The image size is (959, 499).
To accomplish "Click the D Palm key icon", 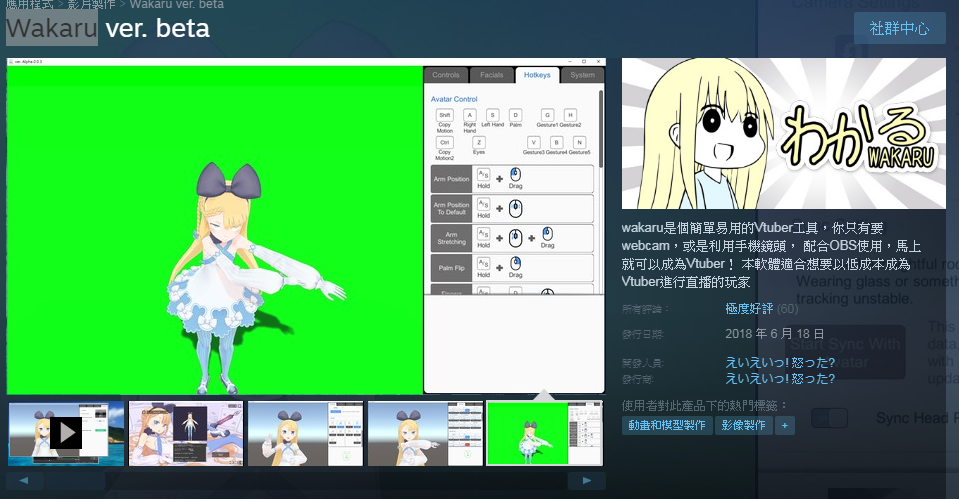I will click(x=516, y=115).
